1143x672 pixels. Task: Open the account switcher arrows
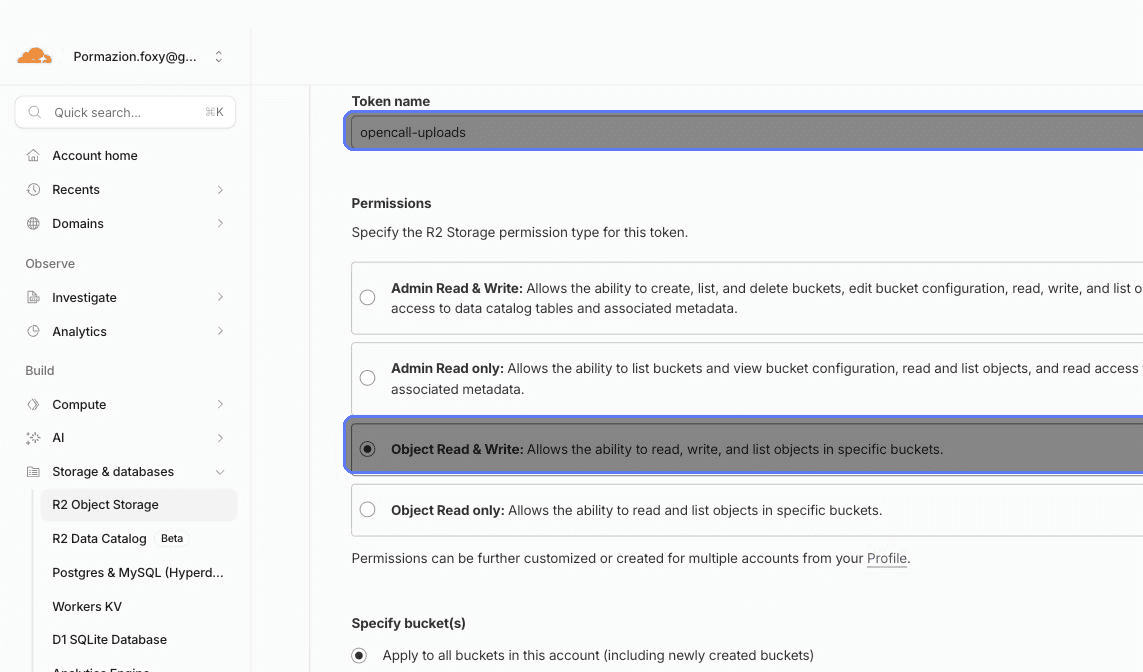[x=219, y=57]
